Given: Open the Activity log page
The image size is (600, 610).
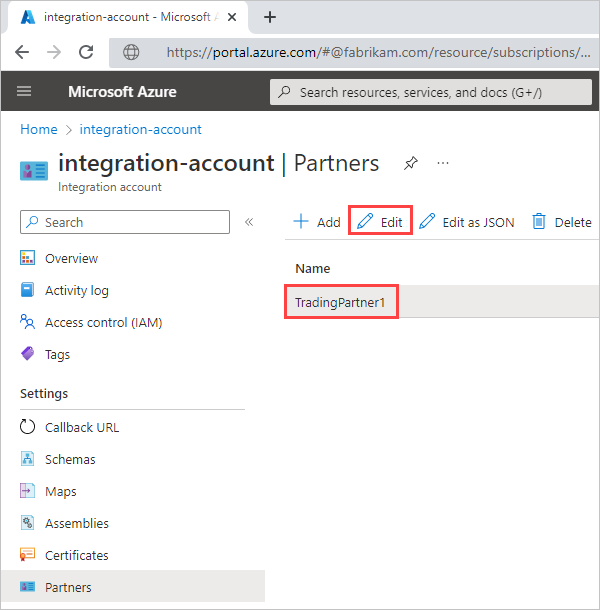Looking at the screenshot, I should point(77,291).
